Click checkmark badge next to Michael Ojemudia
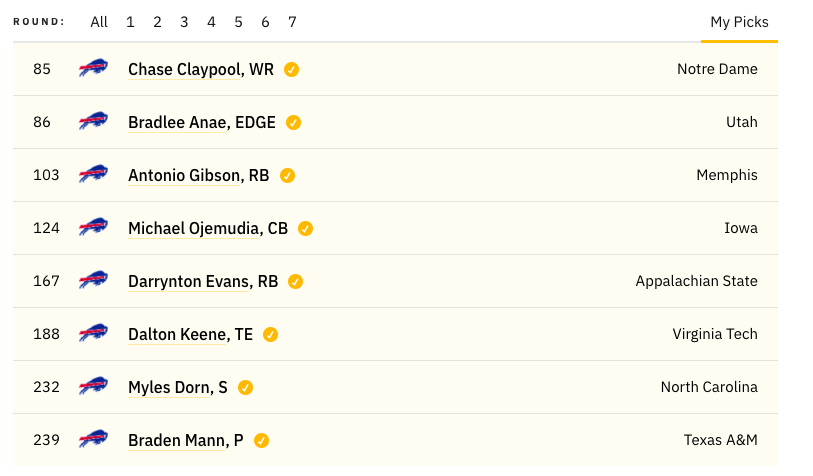Viewport: 813px width, 476px height. coord(305,229)
